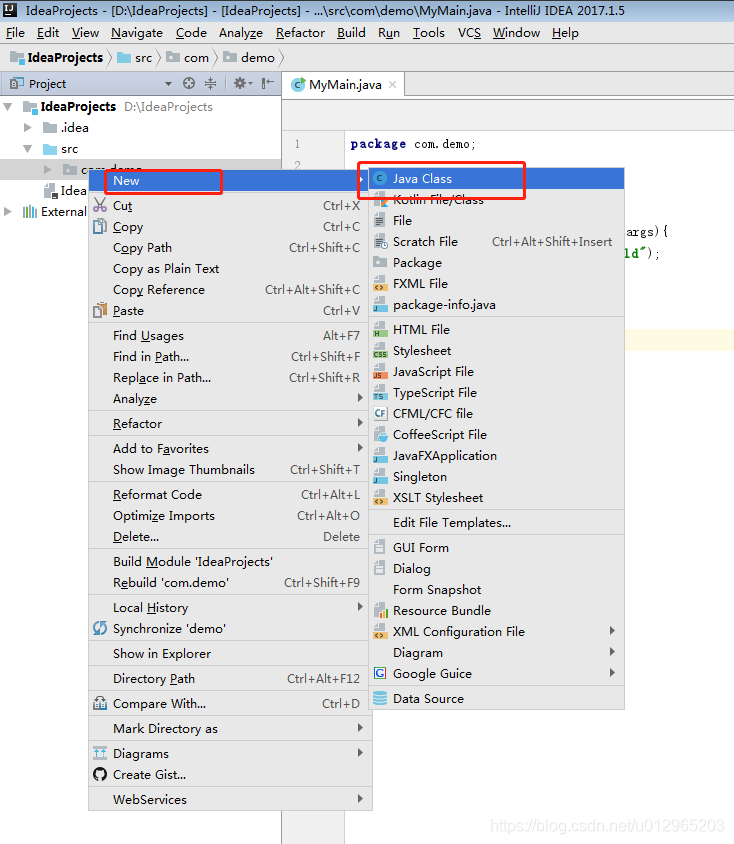Click the hide Project panel icon
The height and width of the screenshot is (844, 734).
[267, 83]
